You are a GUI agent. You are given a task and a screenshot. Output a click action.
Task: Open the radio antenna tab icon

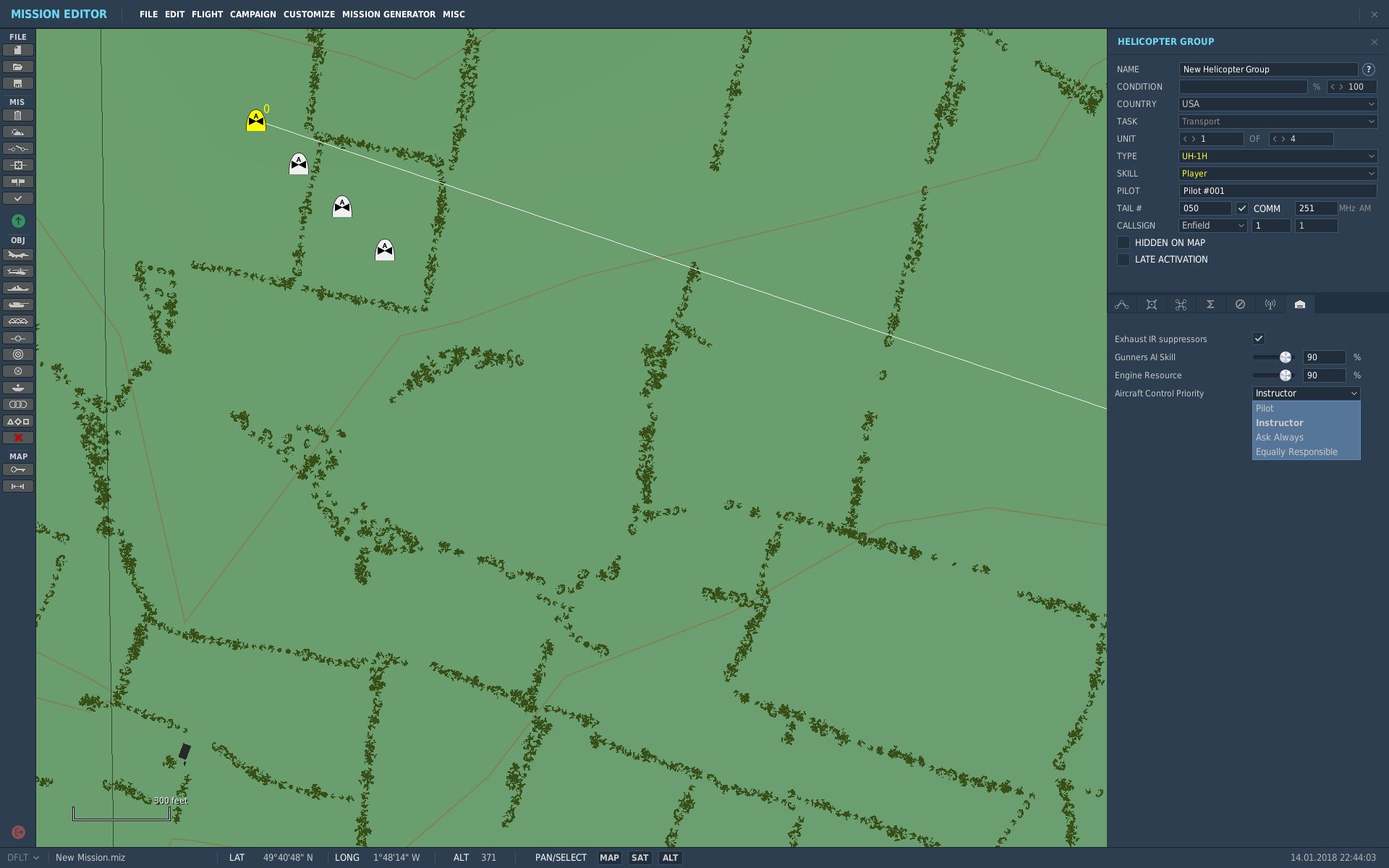(1270, 305)
